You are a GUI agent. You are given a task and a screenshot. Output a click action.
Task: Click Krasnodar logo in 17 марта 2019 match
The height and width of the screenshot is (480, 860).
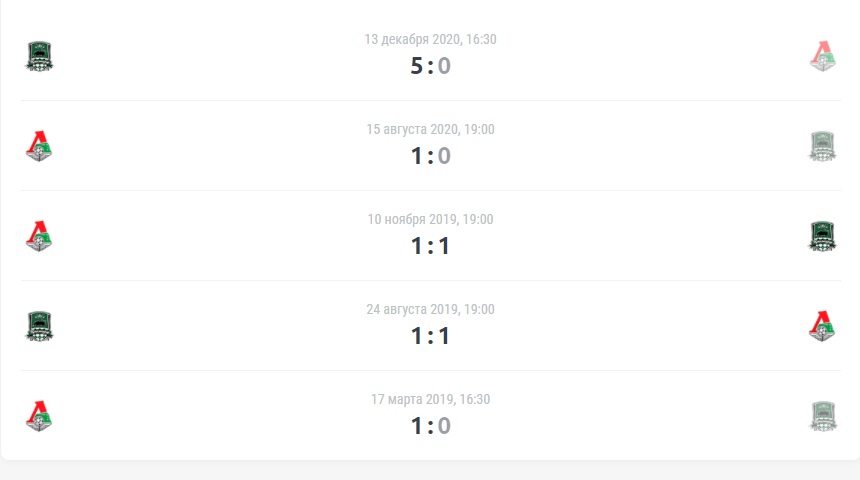click(822, 416)
